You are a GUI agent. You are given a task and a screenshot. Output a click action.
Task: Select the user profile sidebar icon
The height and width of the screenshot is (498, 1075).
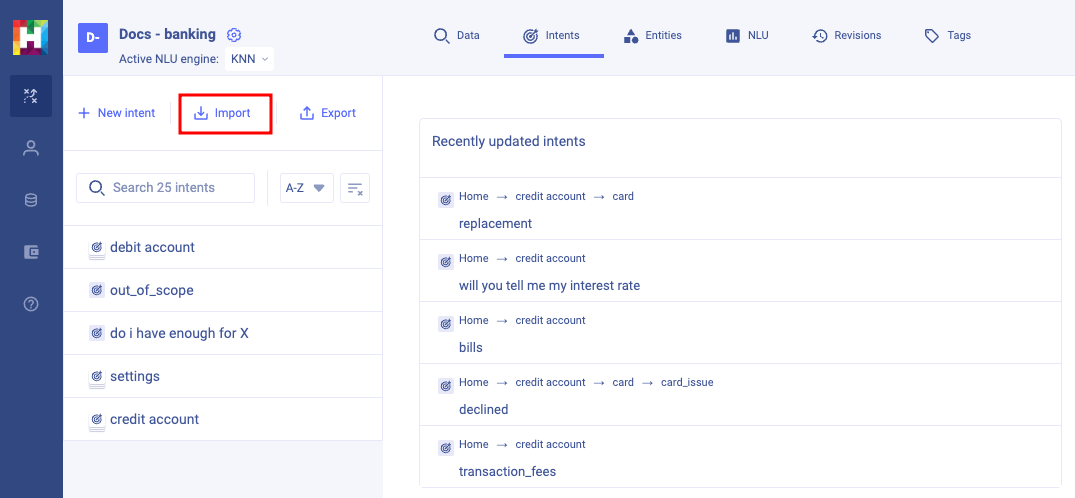pos(31,148)
